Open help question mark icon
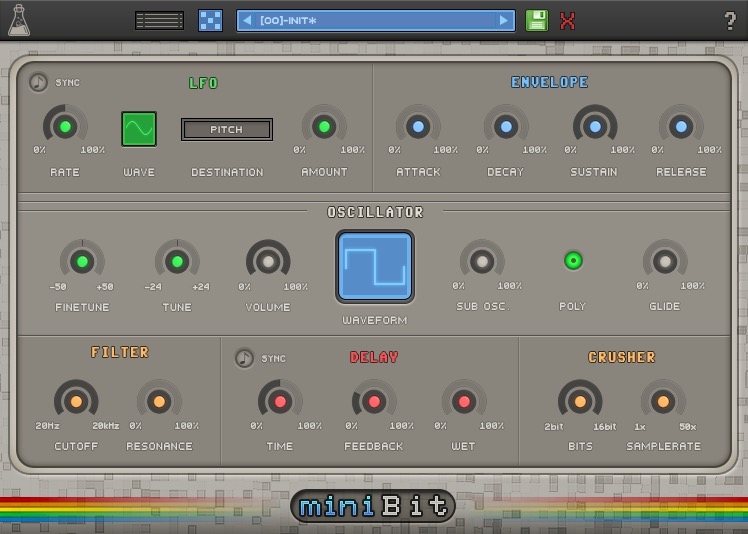Screen dimensions: 748x534 (x=730, y=21)
